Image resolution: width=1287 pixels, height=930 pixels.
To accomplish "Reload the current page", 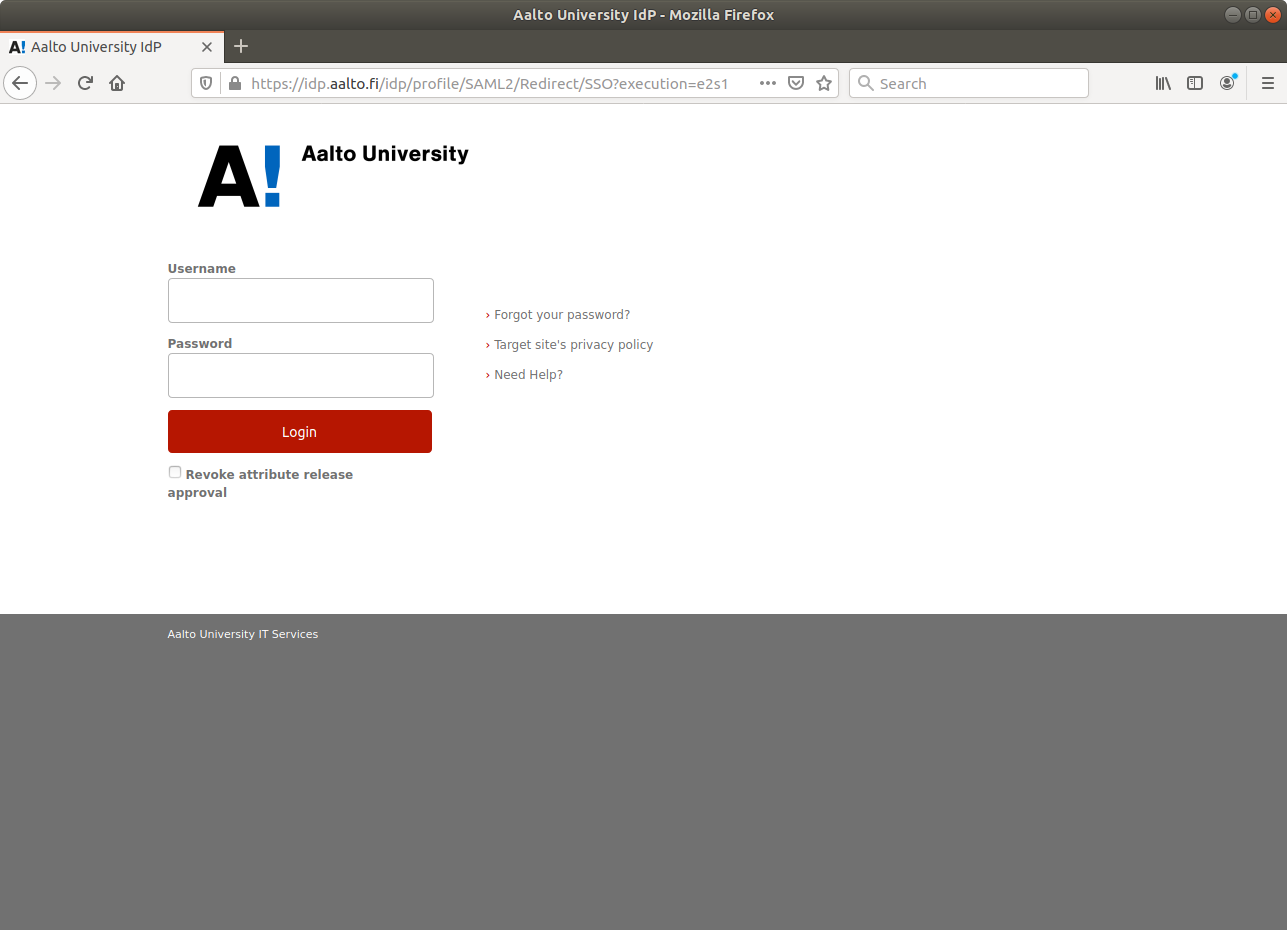I will (x=85, y=83).
